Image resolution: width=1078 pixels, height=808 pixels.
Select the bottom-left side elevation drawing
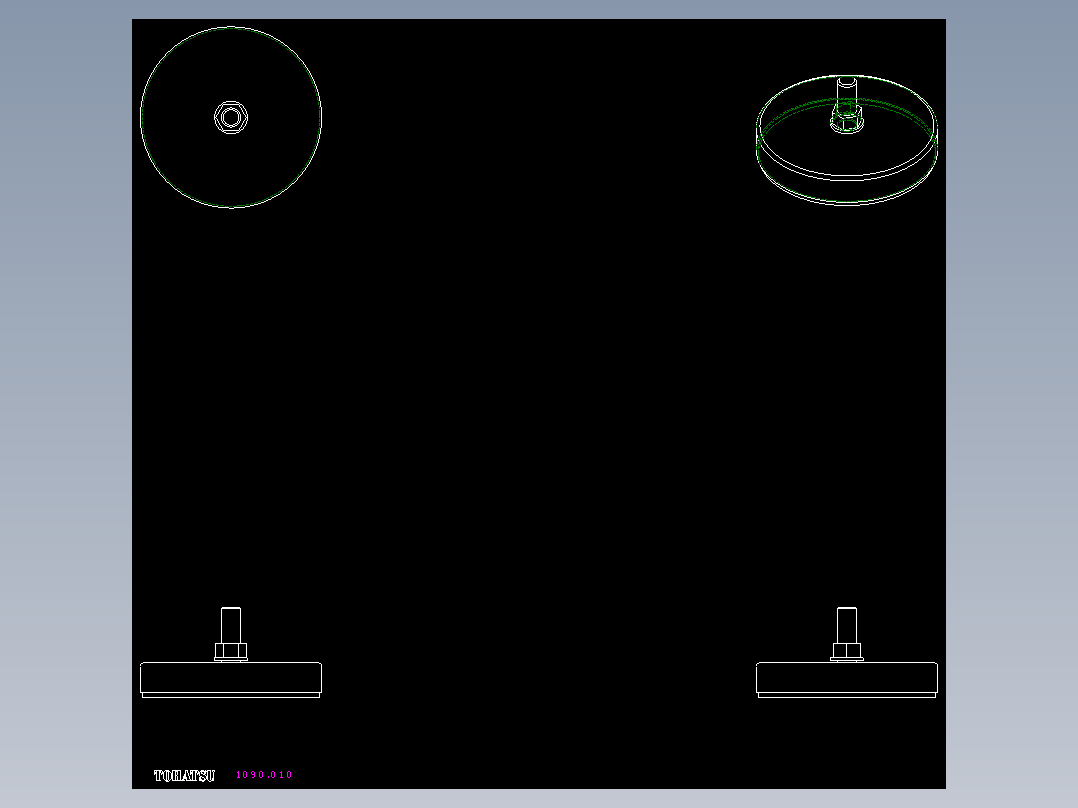[231, 652]
